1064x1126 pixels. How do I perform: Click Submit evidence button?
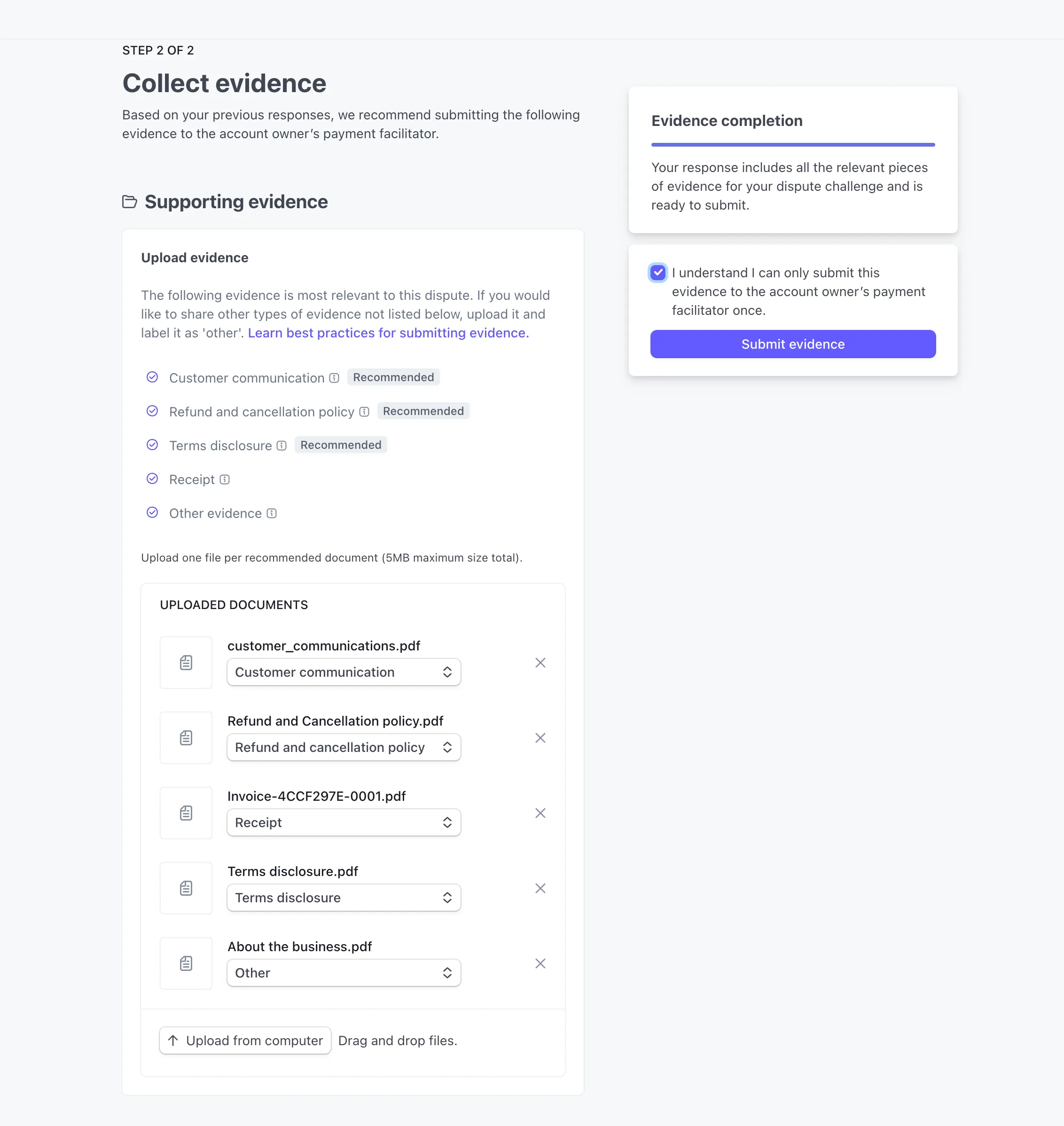tap(792, 344)
